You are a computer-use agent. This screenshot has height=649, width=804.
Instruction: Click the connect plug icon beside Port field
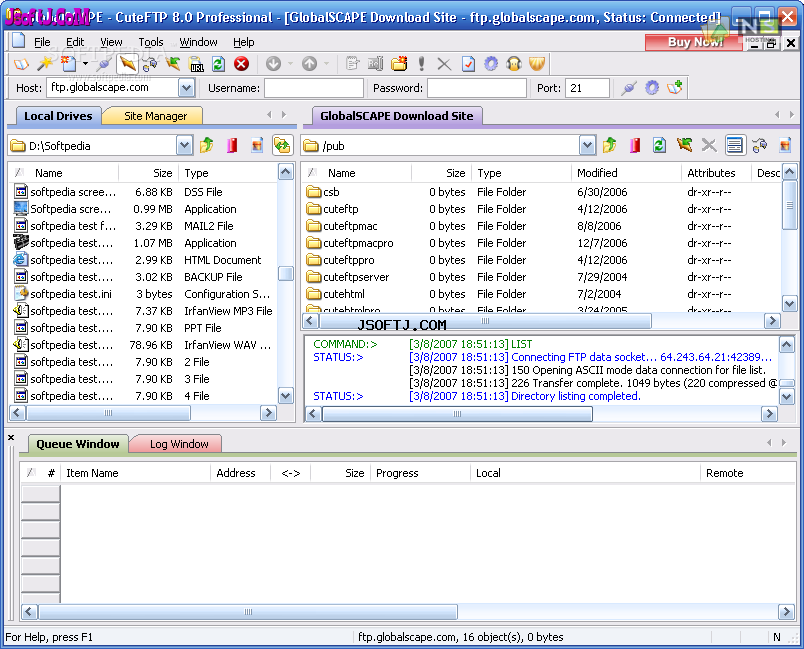point(629,88)
